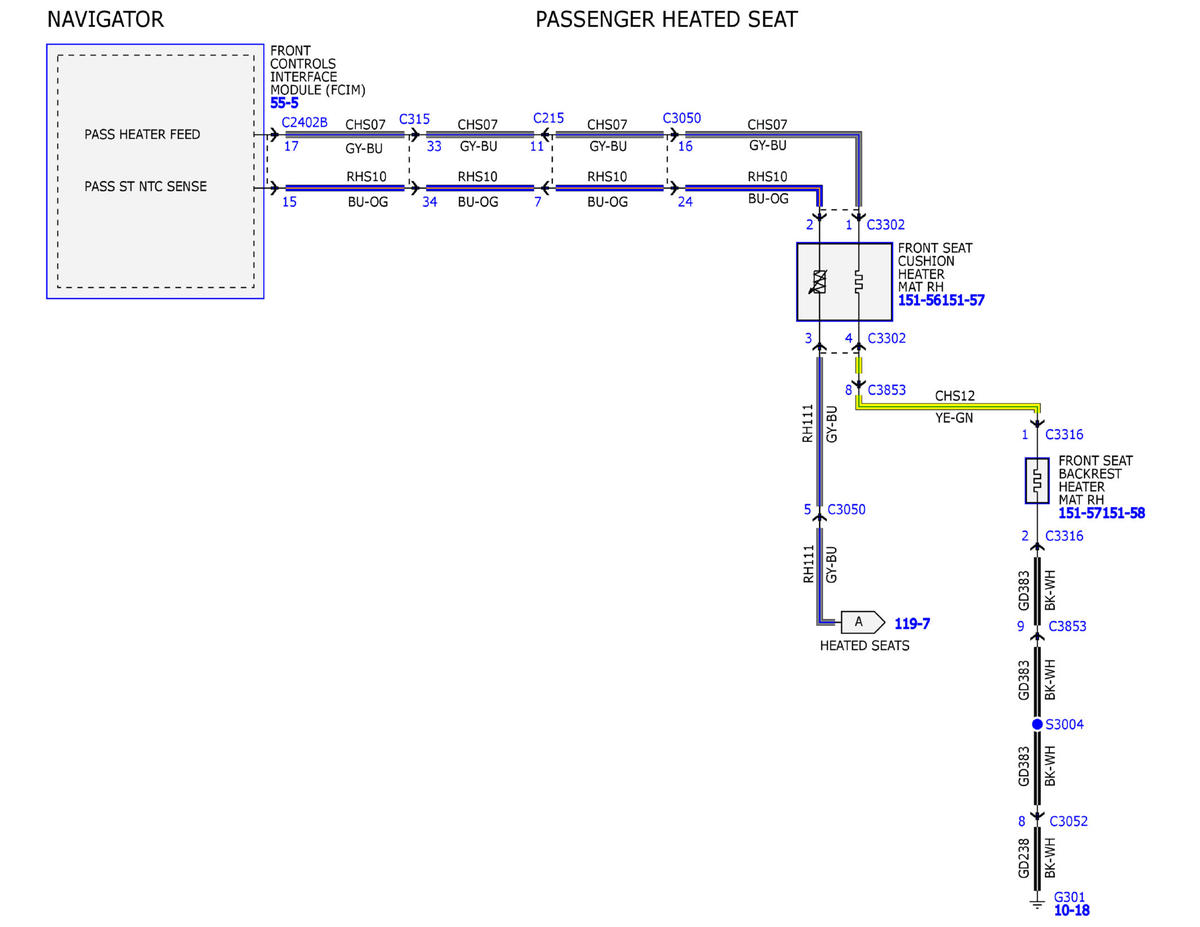Follow the 119-7 heated seats reference
This screenshot has width=1200, height=927.
[912, 623]
